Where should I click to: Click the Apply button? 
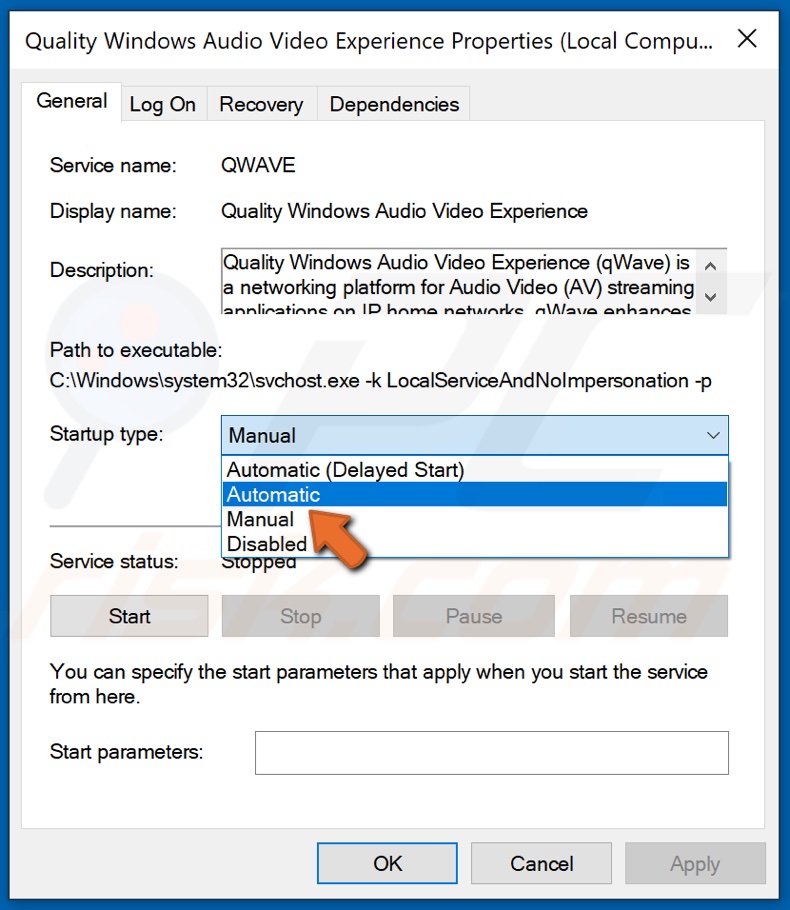tap(695, 864)
